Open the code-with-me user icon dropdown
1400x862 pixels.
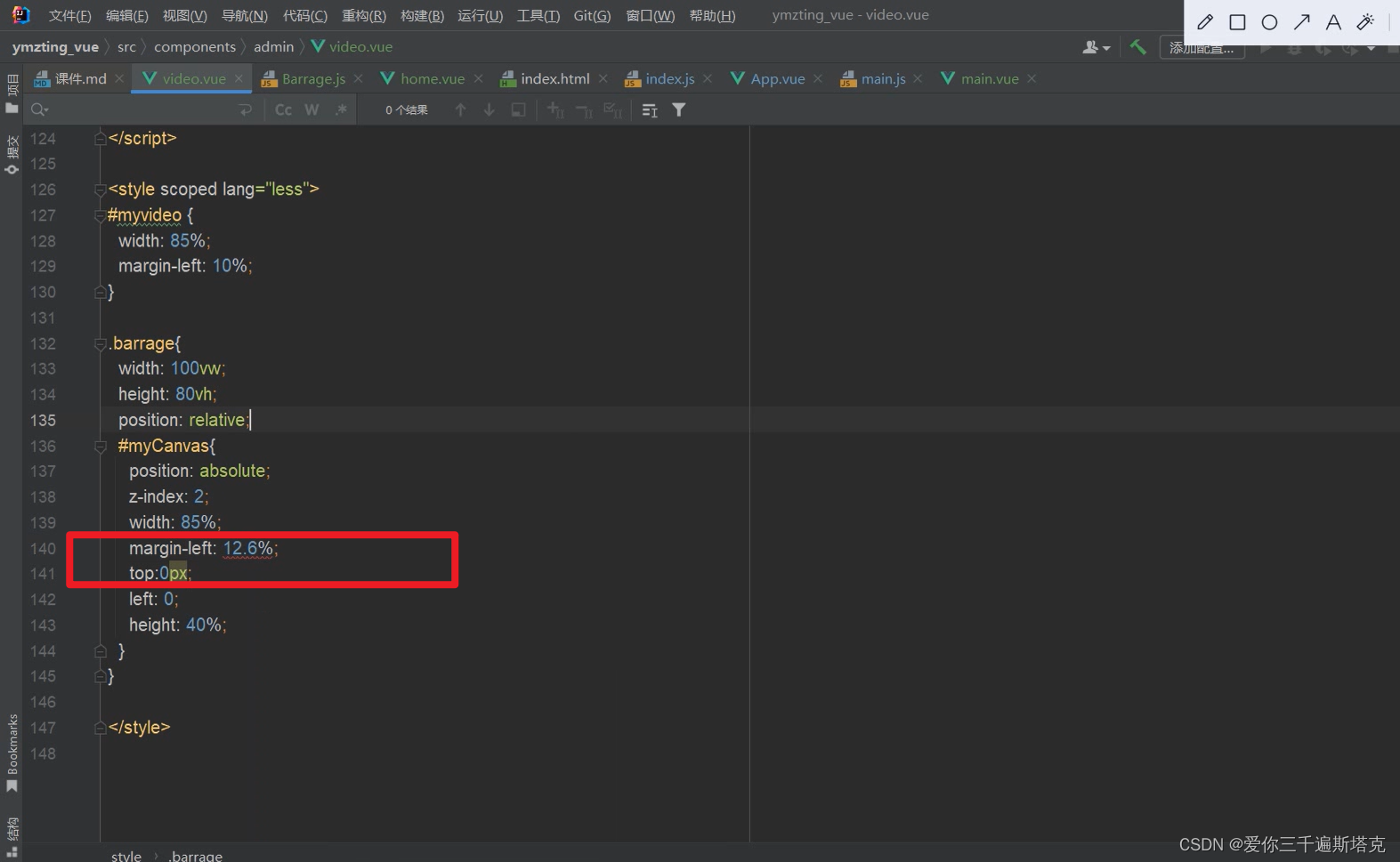1096,47
